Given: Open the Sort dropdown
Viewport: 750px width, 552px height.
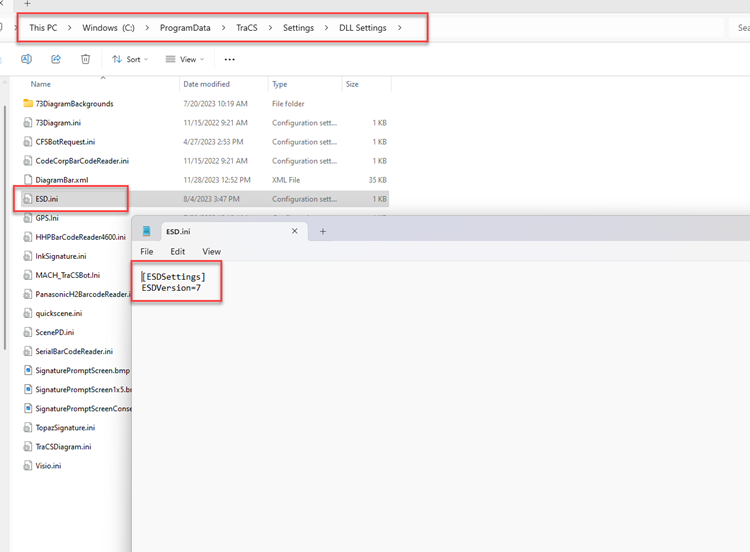Looking at the screenshot, I should click(130, 60).
